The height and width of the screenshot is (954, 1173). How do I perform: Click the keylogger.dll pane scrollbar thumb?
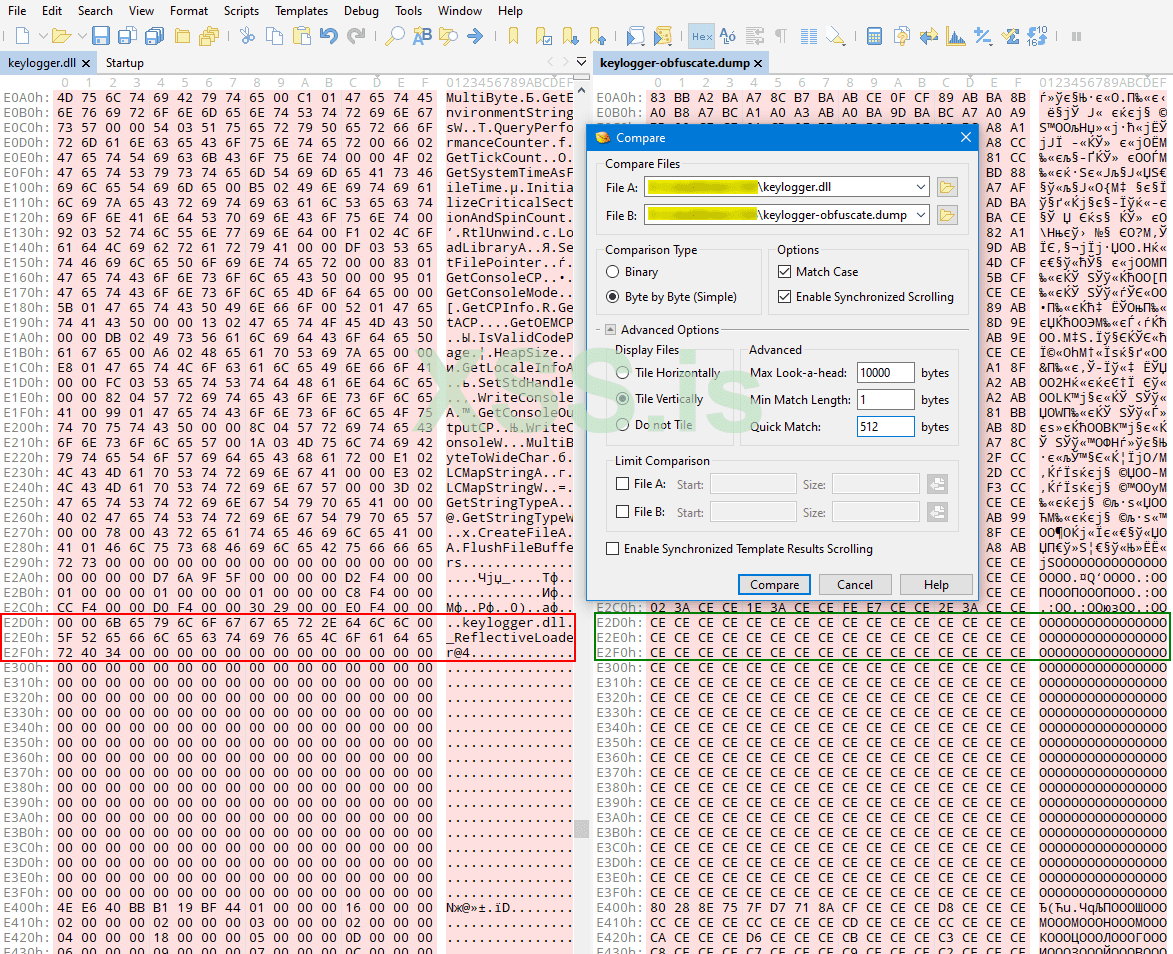(x=581, y=828)
